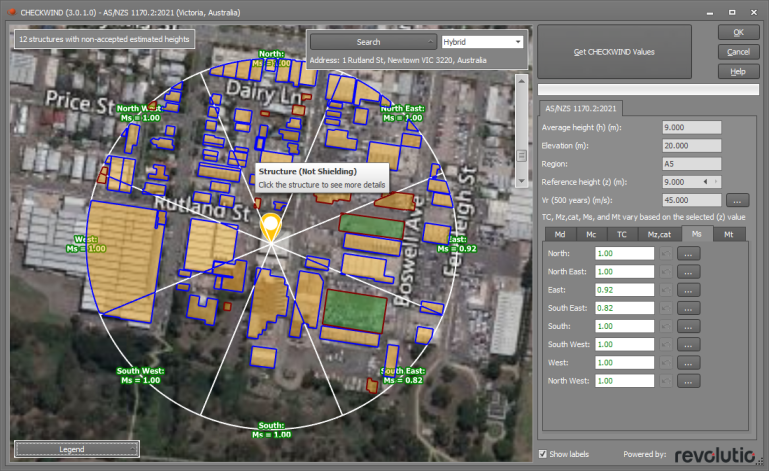Select the AS/NZS 1170.2:2021 tab
The image size is (769, 471).
tap(581, 108)
